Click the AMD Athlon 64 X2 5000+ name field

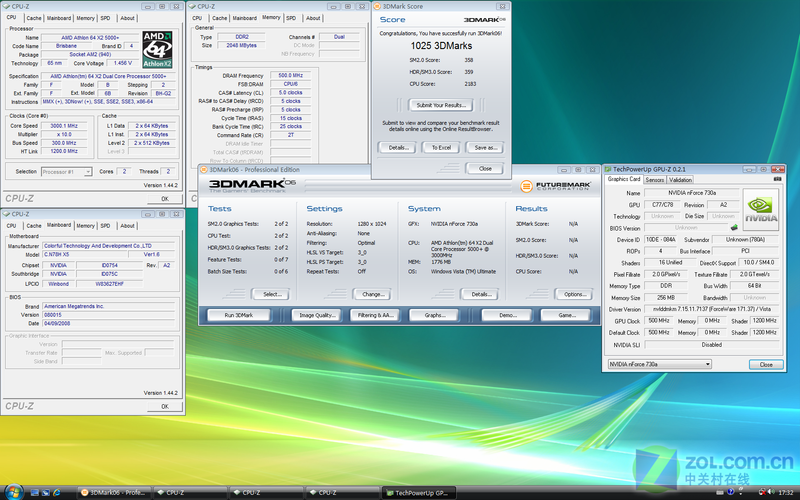tap(90, 37)
